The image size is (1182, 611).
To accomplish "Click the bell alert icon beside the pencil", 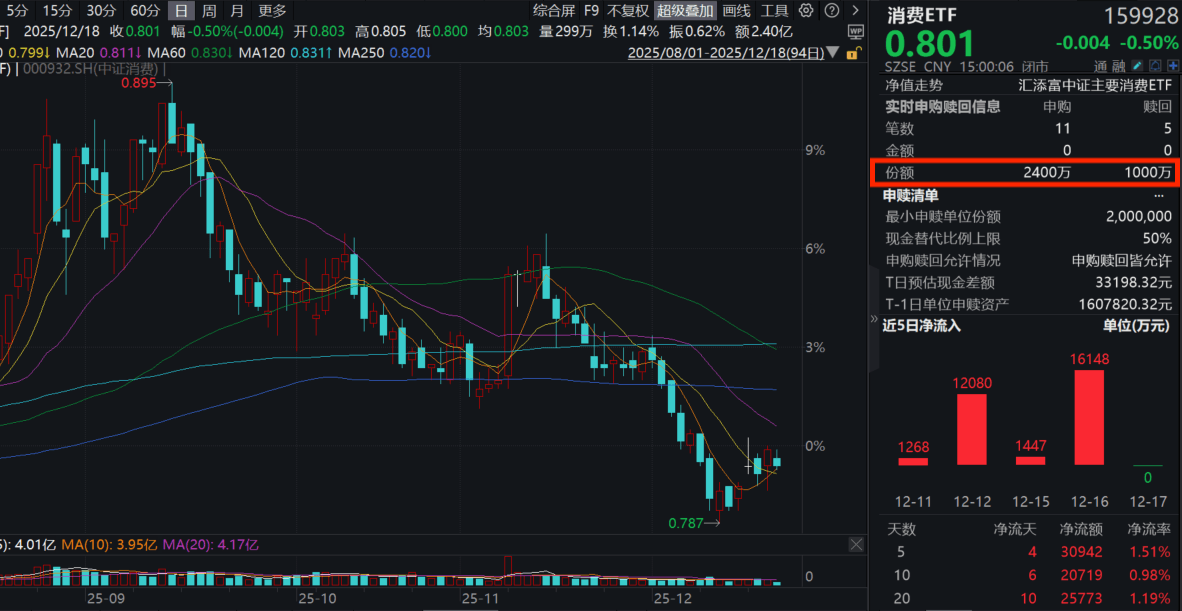I will (1155, 66).
